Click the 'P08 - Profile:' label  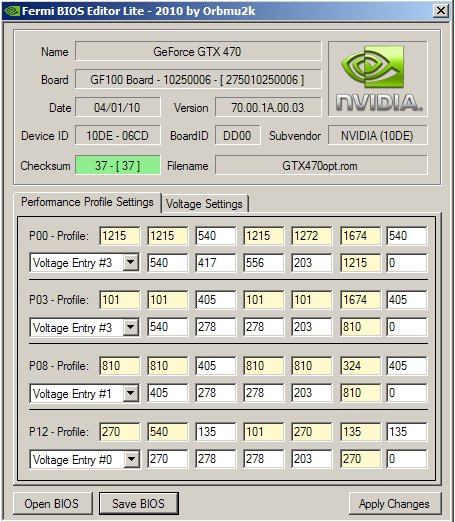point(59,366)
